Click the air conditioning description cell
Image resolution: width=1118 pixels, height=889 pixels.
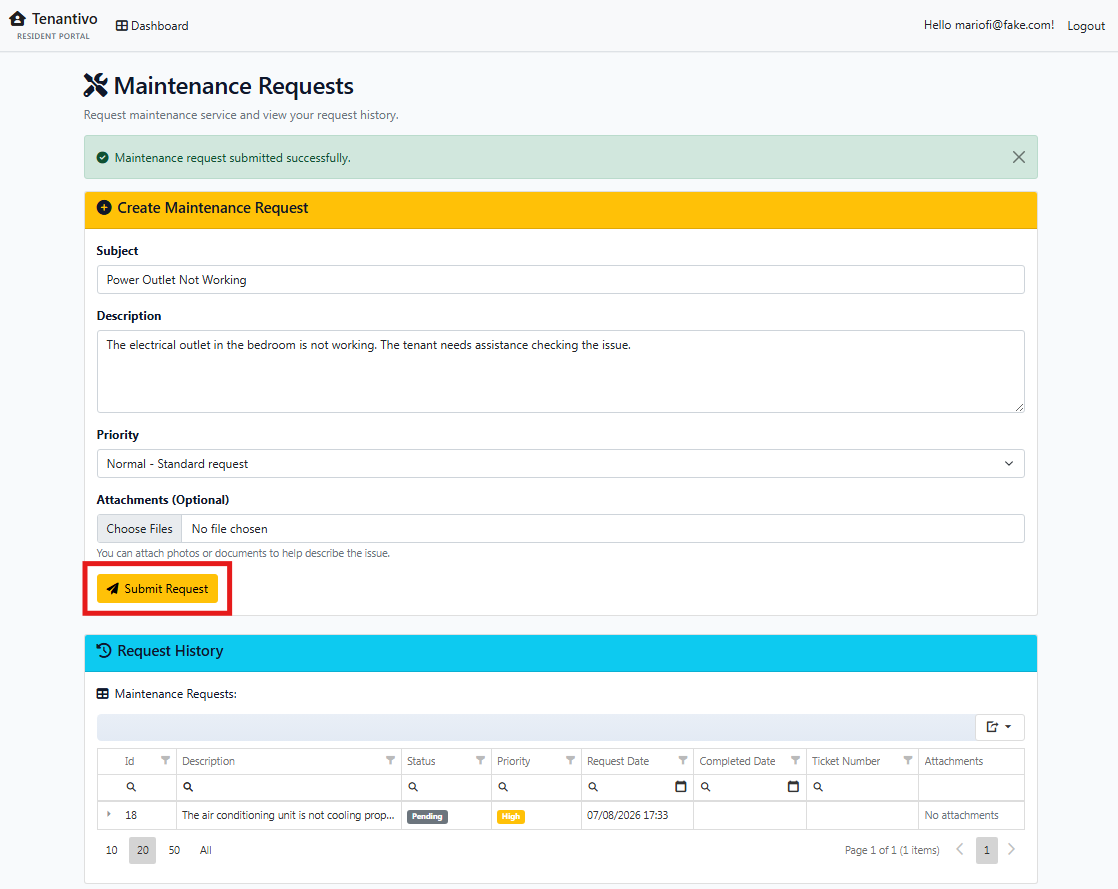point(288,815)
